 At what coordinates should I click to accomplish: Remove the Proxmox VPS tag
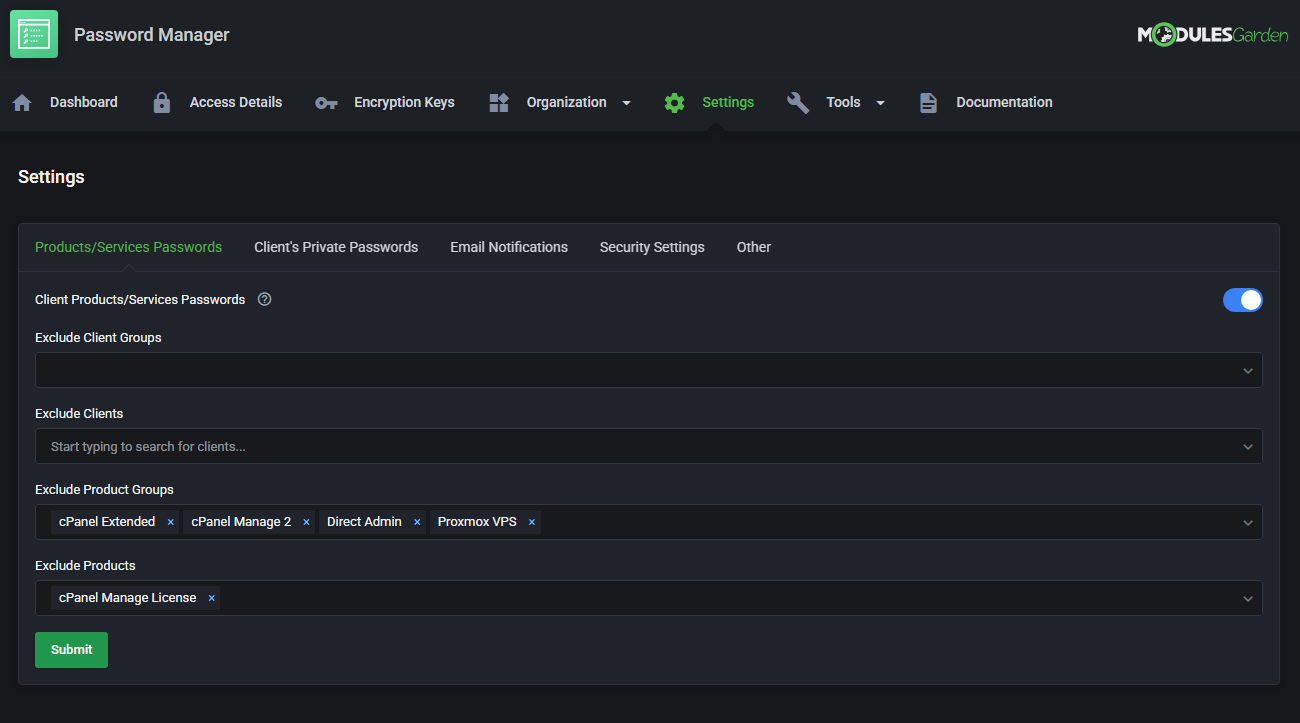coord(532,522)
